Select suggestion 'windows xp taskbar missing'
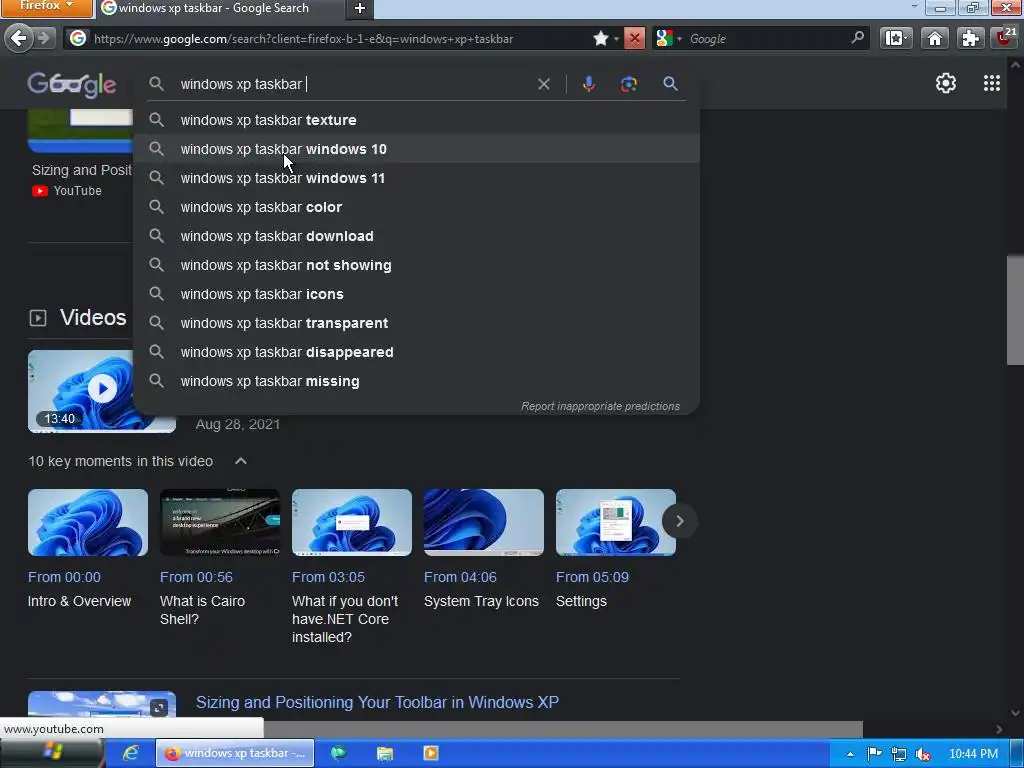 [x=416, y=381]
